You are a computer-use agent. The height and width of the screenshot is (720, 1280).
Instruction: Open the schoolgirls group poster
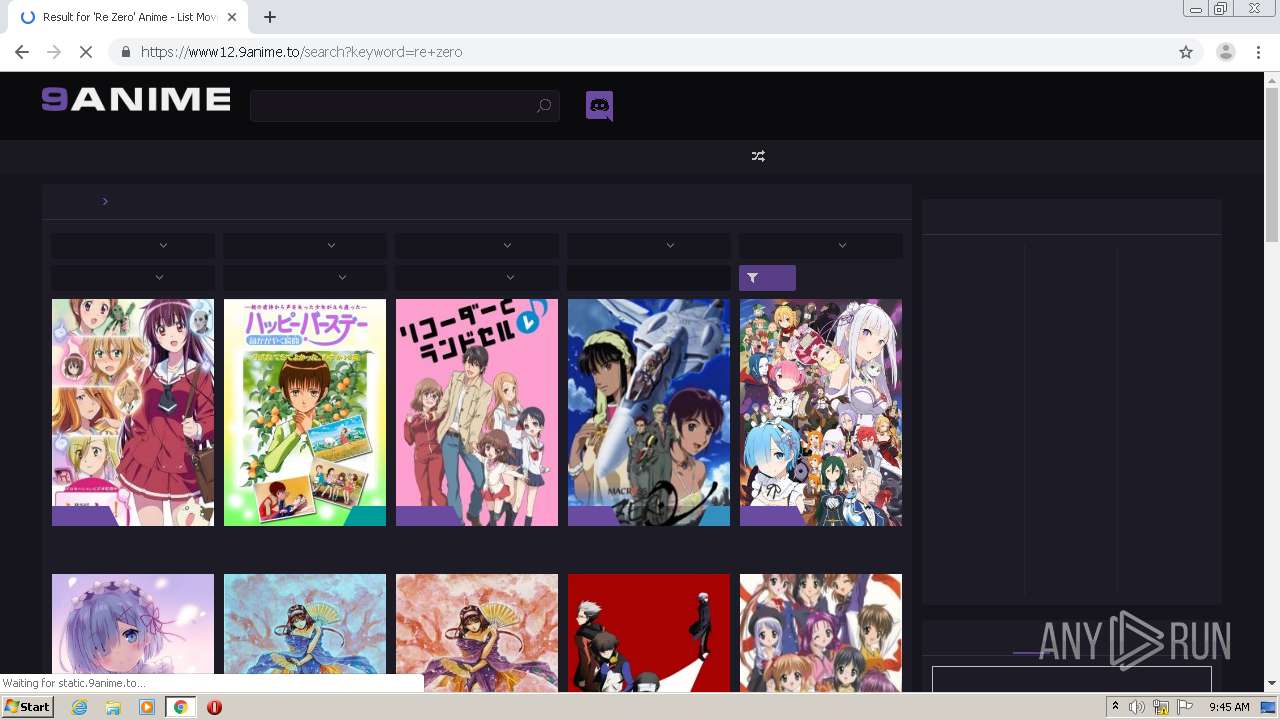tap(821, 633)
